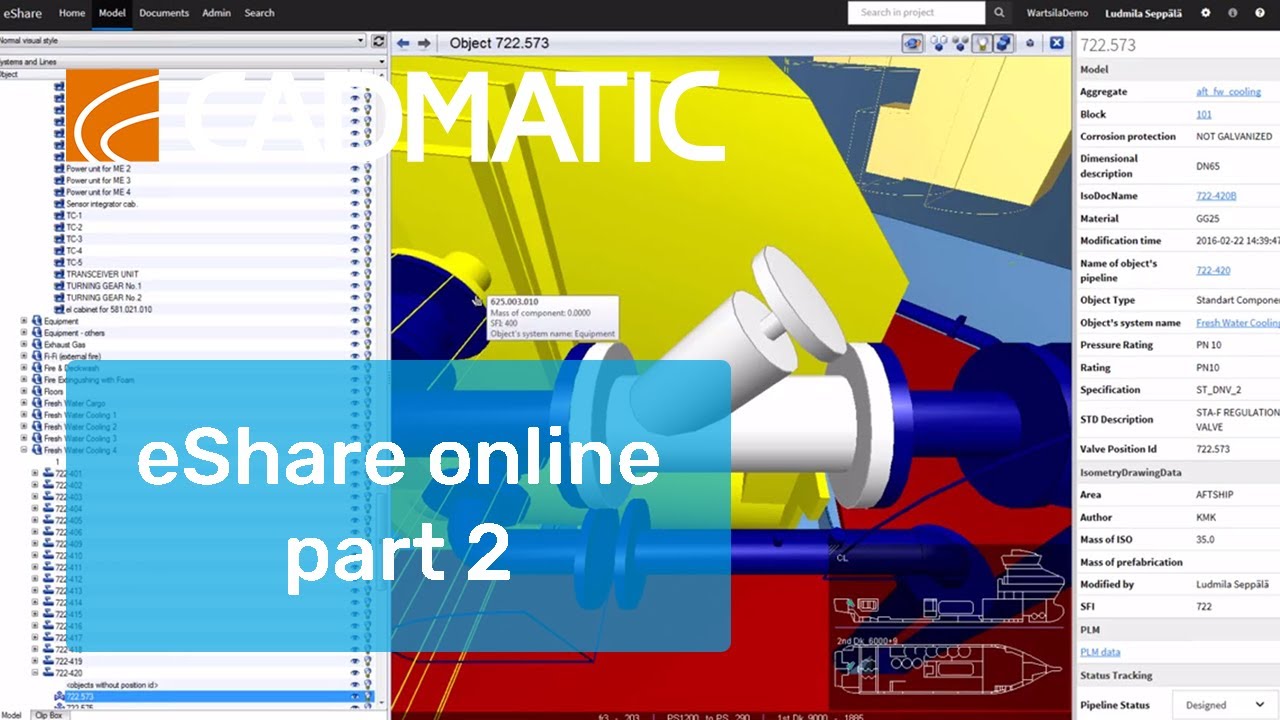Click the search magnifier icon

point(999,13)
